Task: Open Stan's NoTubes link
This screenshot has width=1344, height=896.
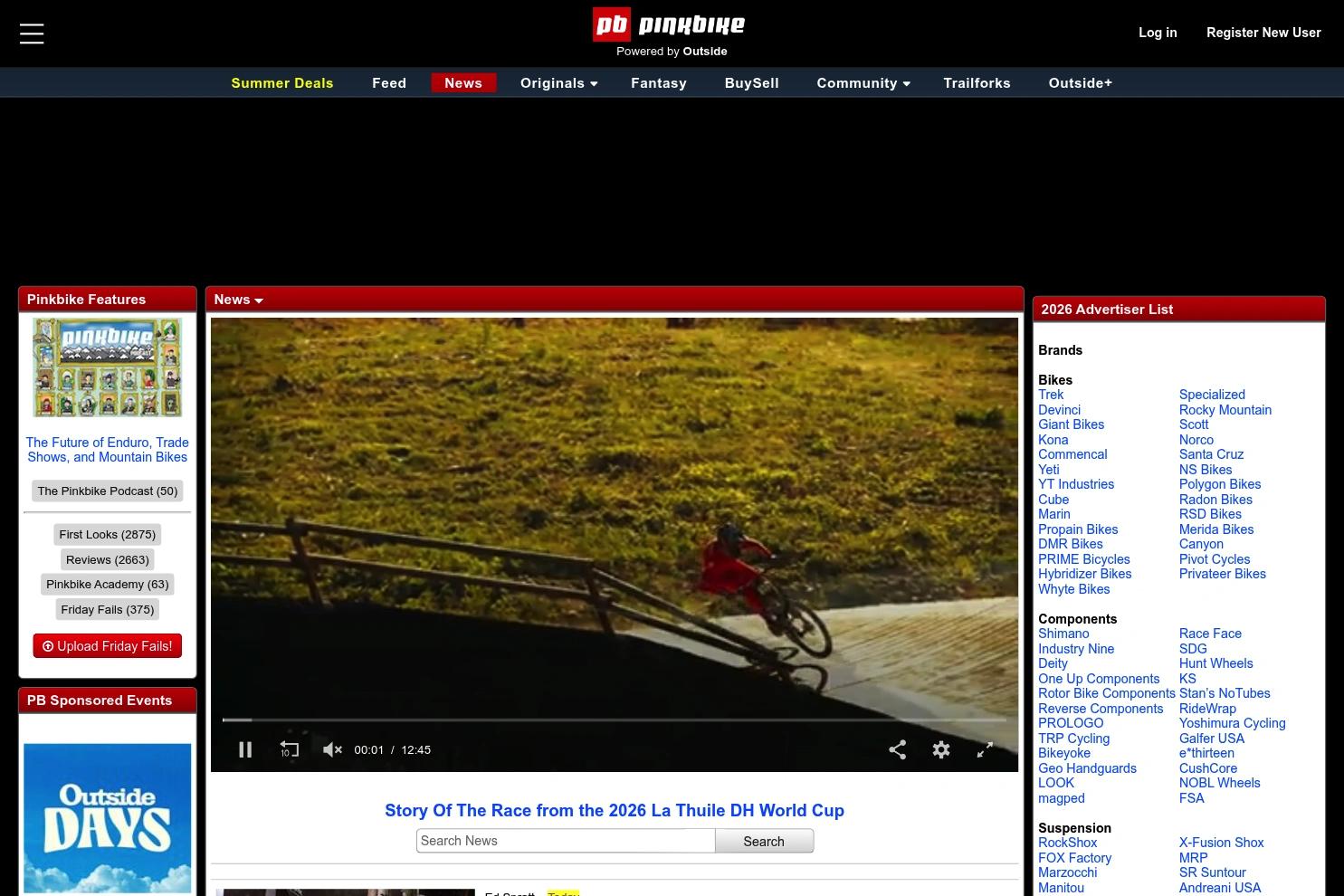Action: click(x=1225, y=693)
